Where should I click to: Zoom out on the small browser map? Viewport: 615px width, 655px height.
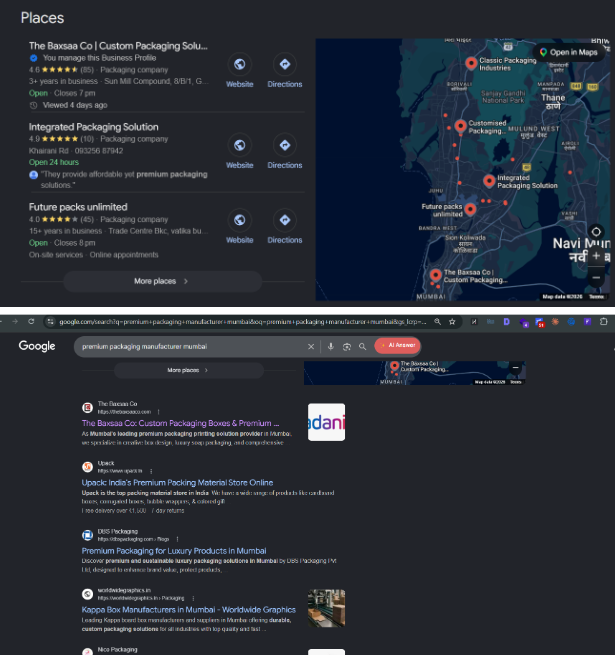516,368
